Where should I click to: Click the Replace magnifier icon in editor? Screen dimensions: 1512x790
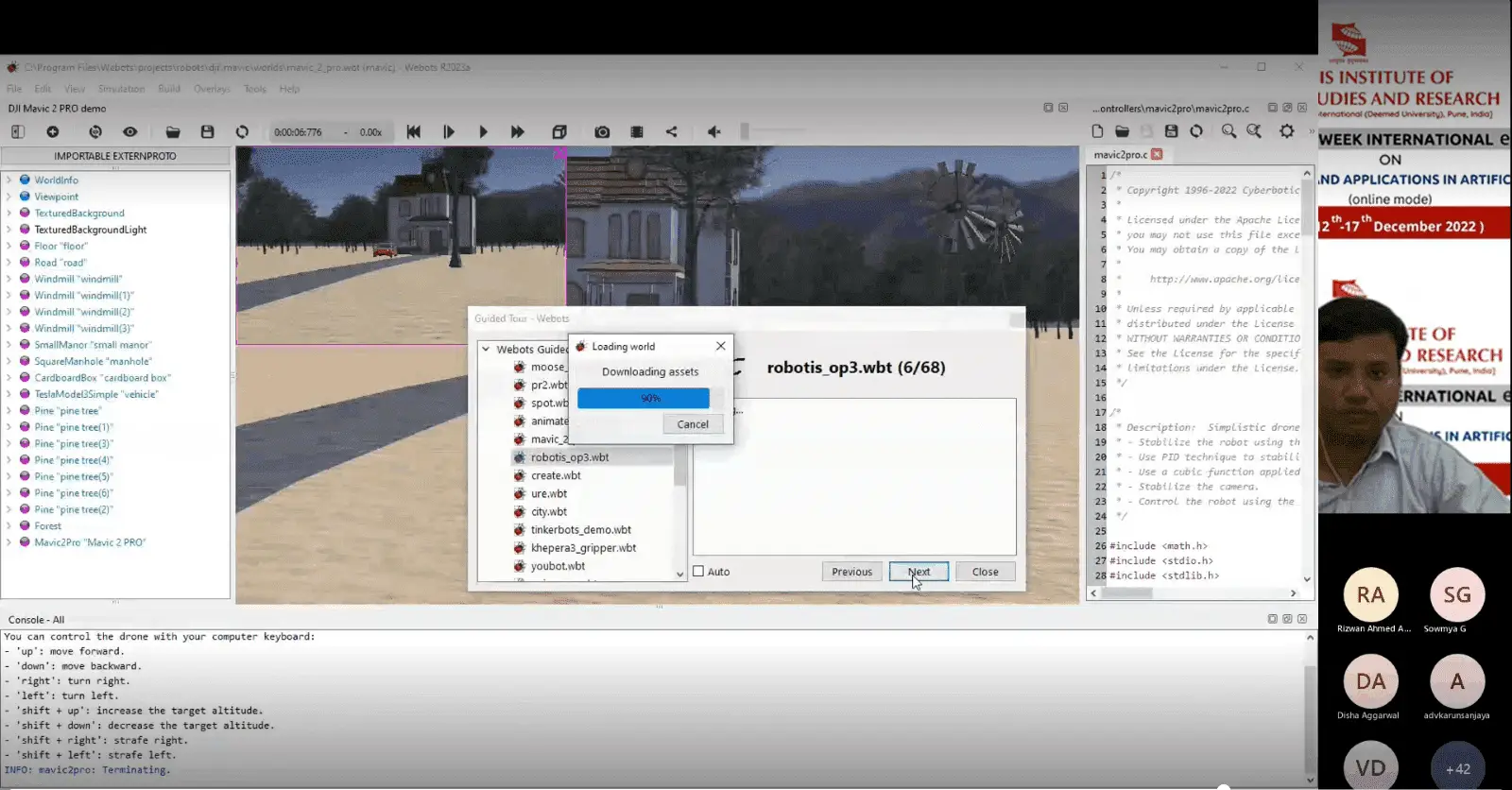1254,131
